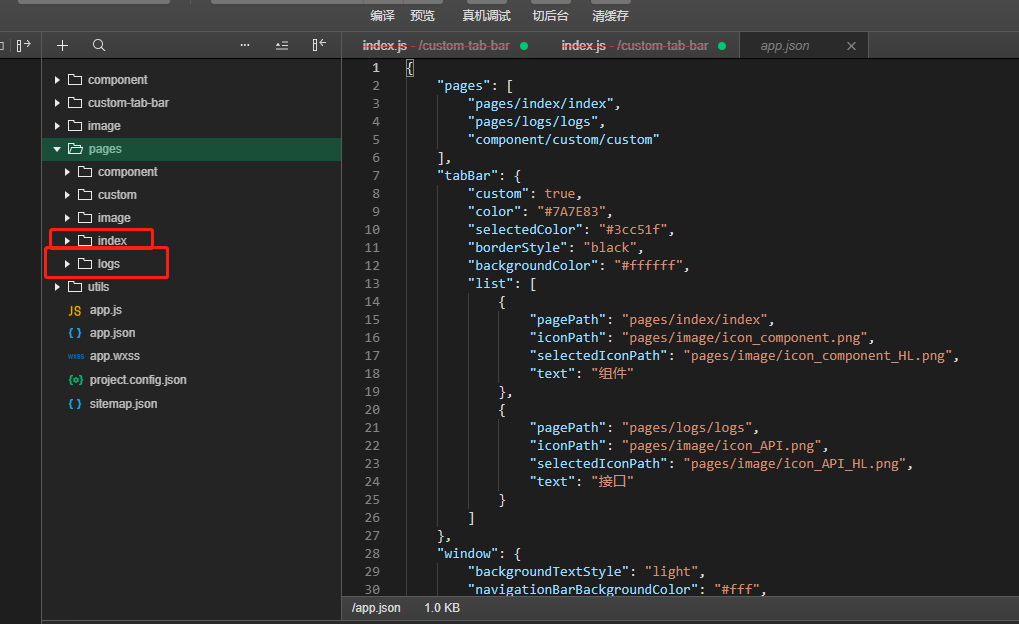Click the "#3cc51f" selectedColor value

point(633,229)
